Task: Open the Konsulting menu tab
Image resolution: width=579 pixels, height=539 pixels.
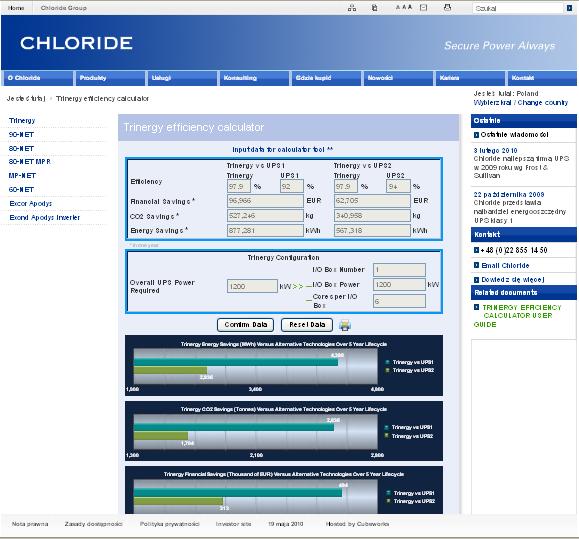Action: 254,78
